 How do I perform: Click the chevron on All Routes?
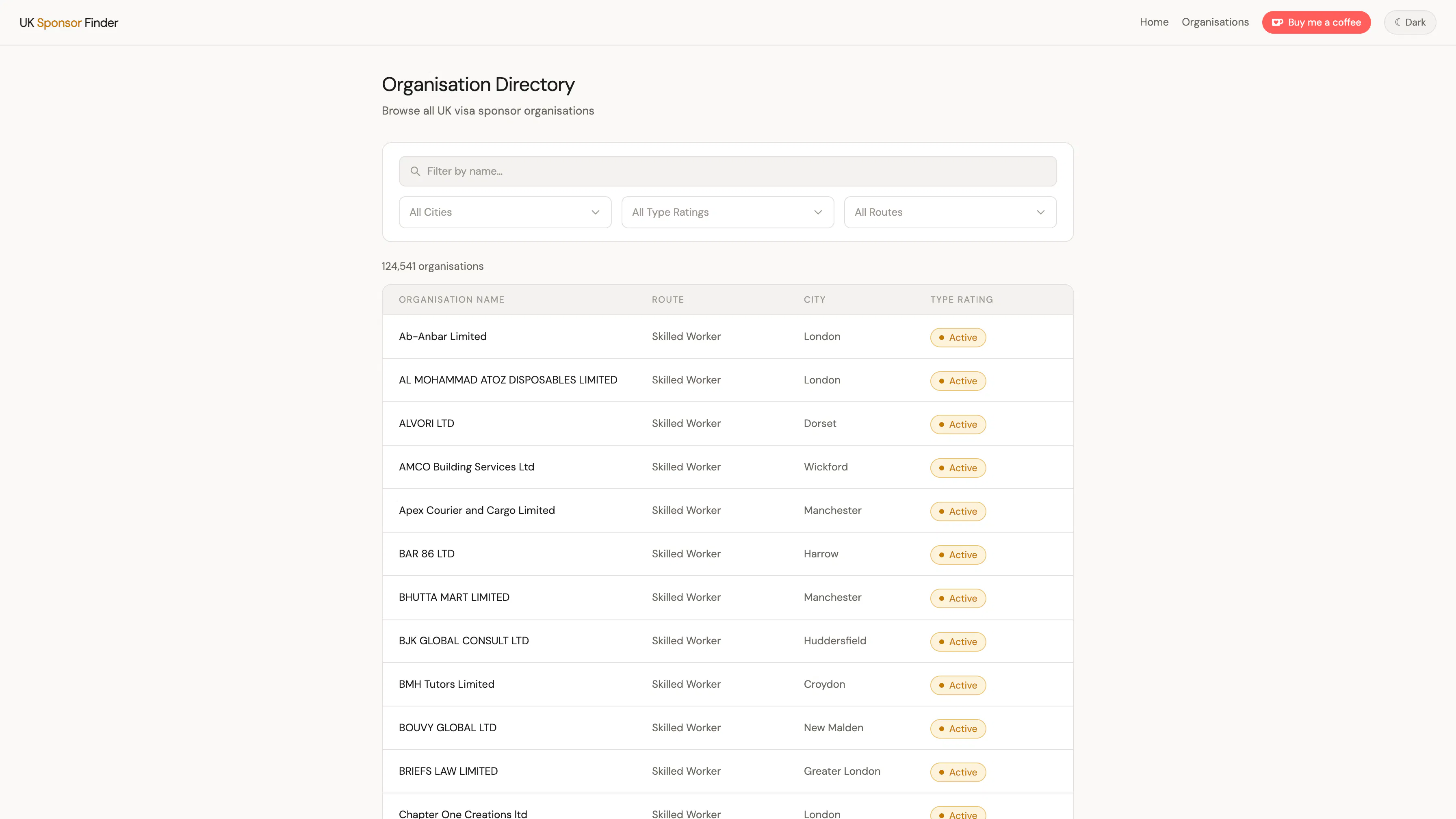coord(1040,212)
